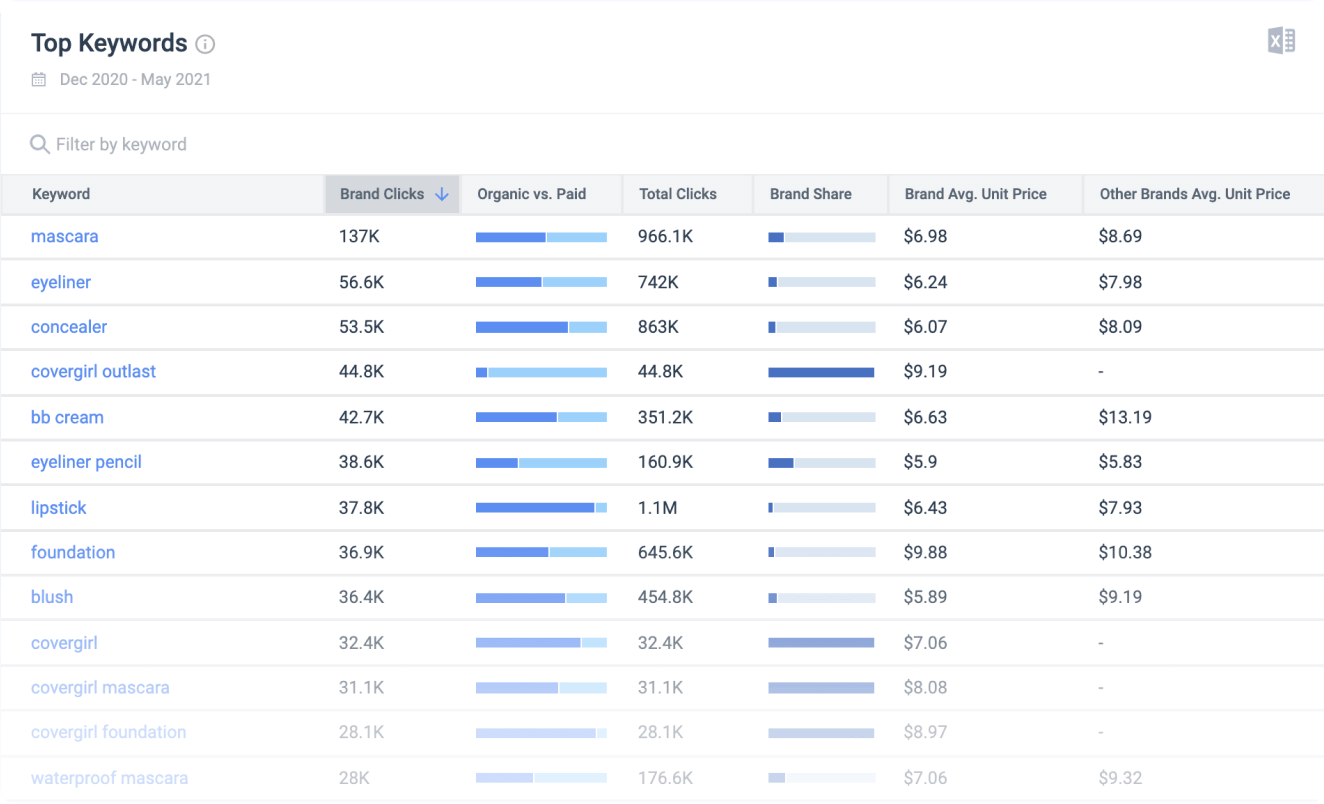Click the search magnifier in the filter bar
Viewport: 1324px width, 804px height.
coord(40,144)
